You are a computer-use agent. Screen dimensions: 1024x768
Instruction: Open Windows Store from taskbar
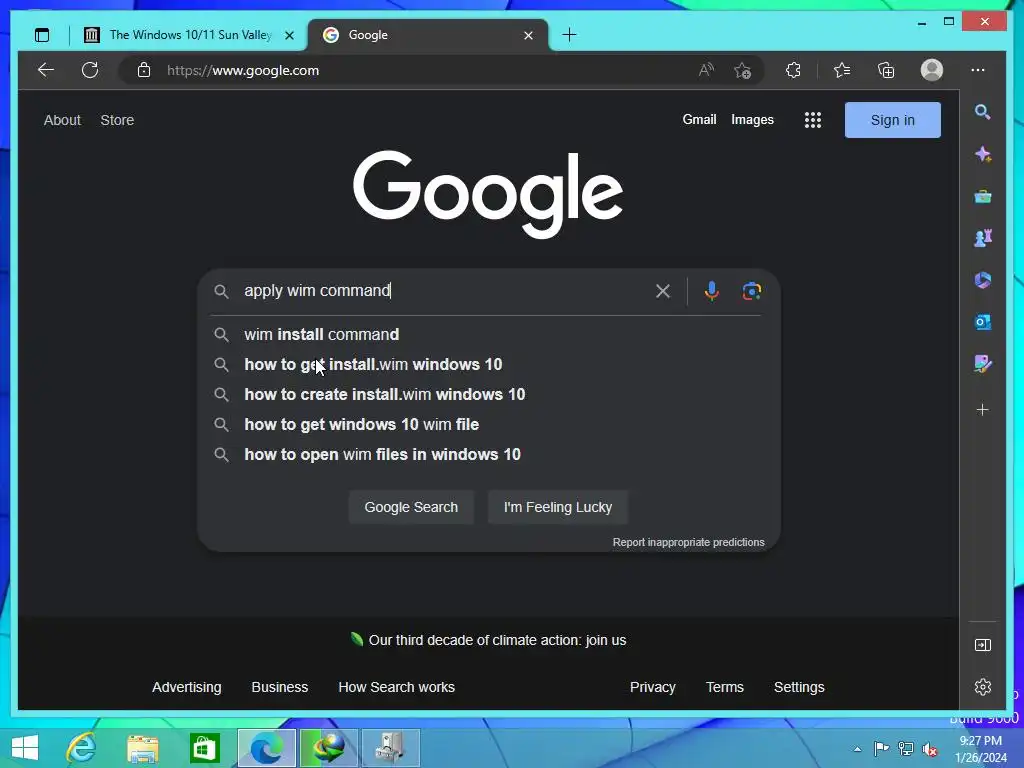click(x=204, y=748)
